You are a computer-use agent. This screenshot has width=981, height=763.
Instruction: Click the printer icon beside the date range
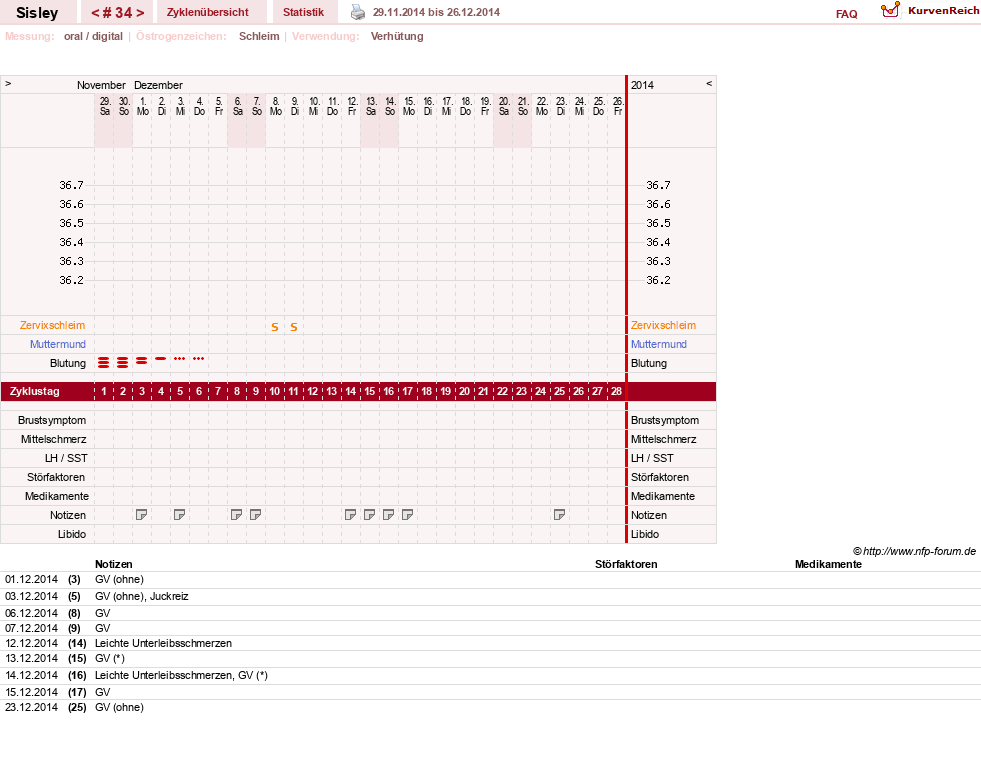pyautogui.click(x=357, y=12)
